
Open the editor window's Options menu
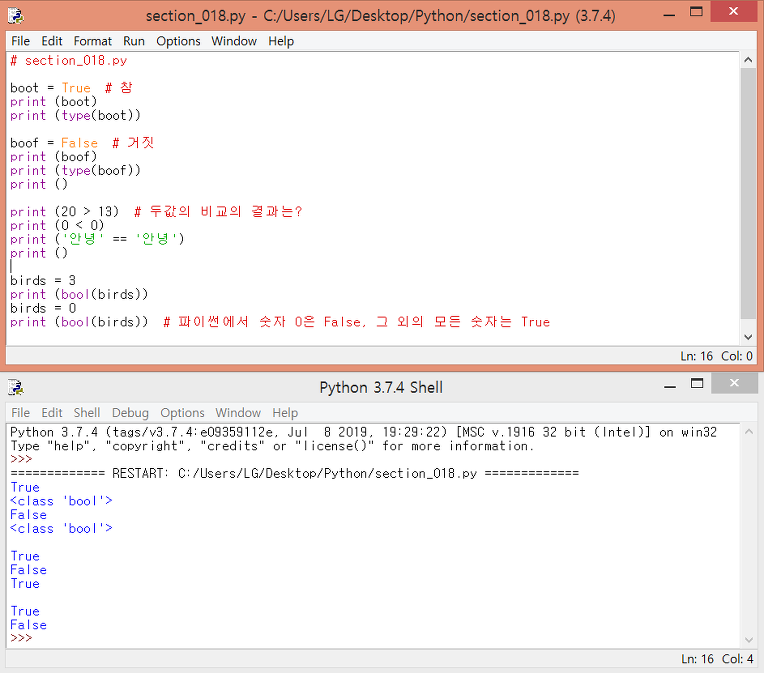(x=178, y=41)
